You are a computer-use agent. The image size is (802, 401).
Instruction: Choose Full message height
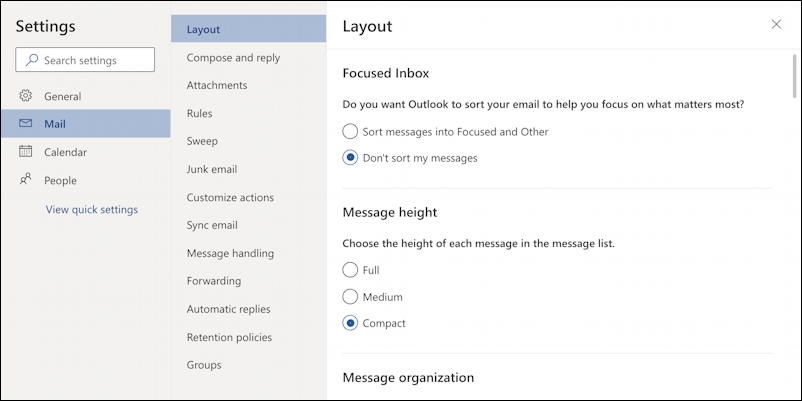tap(350, 270)
